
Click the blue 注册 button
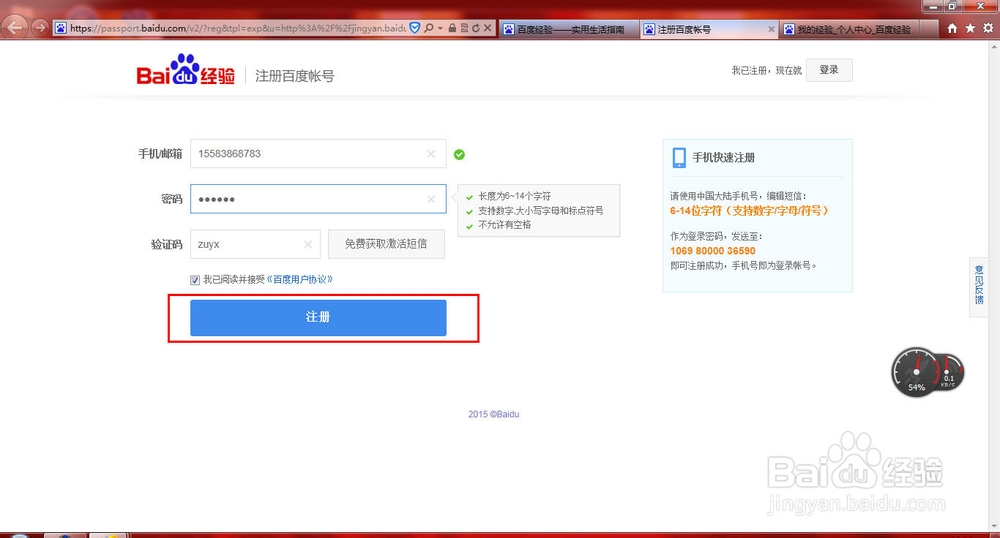click(318, 317)
